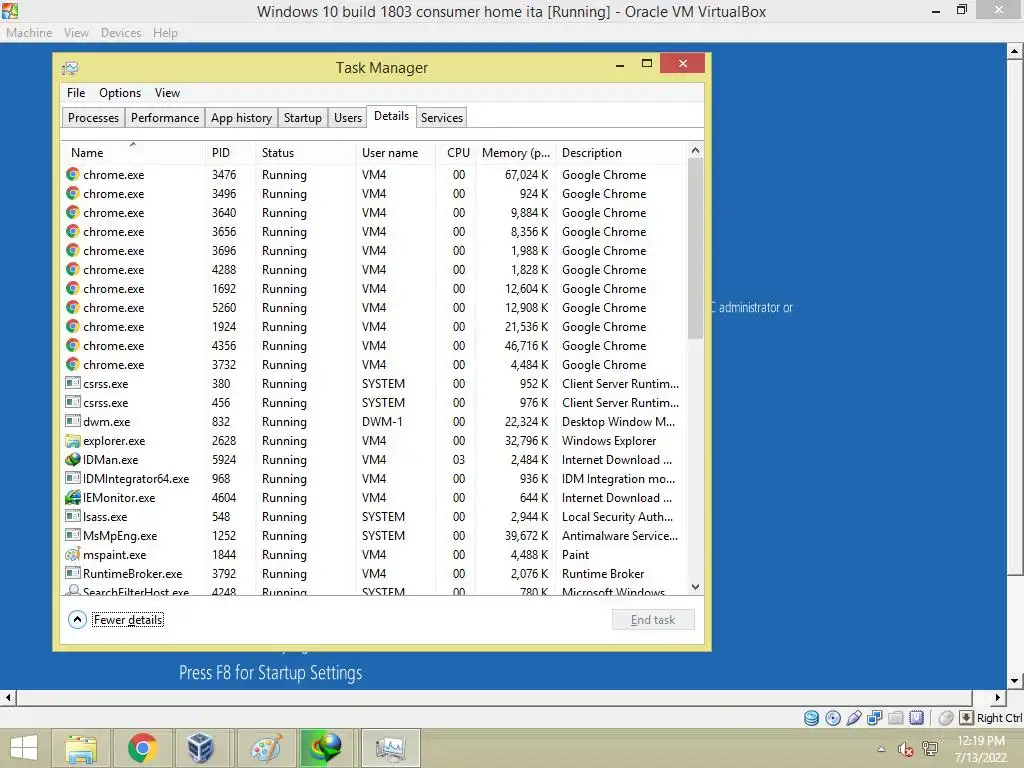Open the VirtualBox Machine menu
The height and width of the screenshot is (768, 1024).
coord(29,33)
